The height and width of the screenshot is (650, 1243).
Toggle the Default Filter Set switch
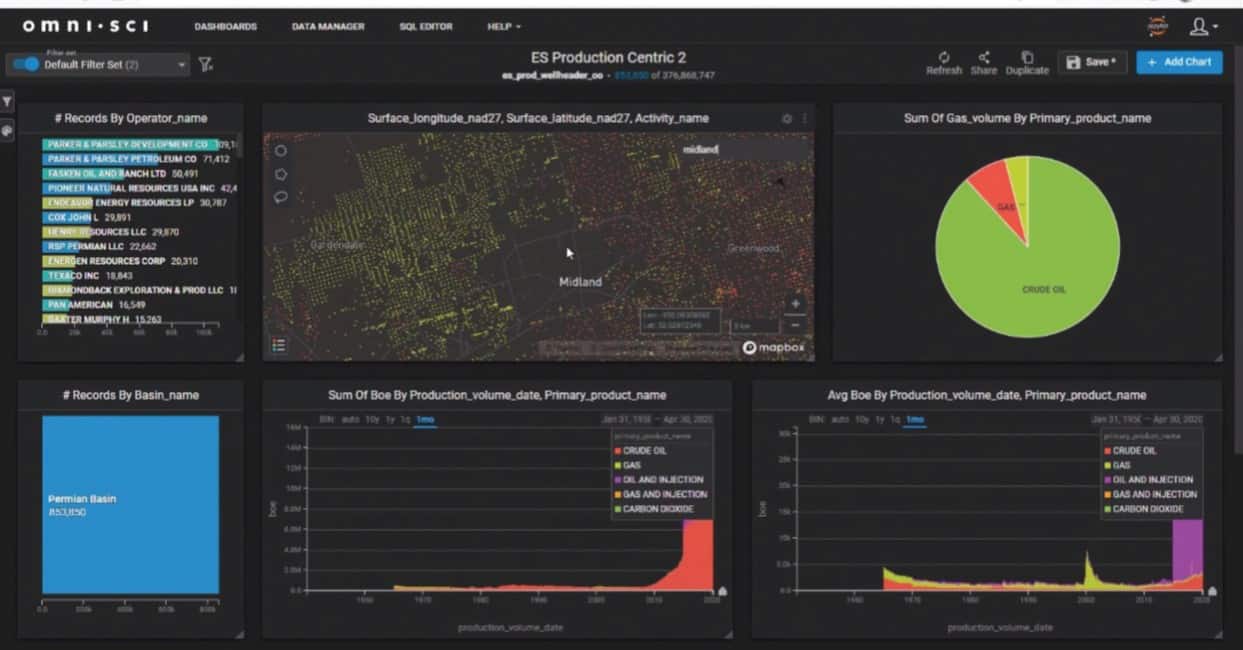(x=27, y=64)
